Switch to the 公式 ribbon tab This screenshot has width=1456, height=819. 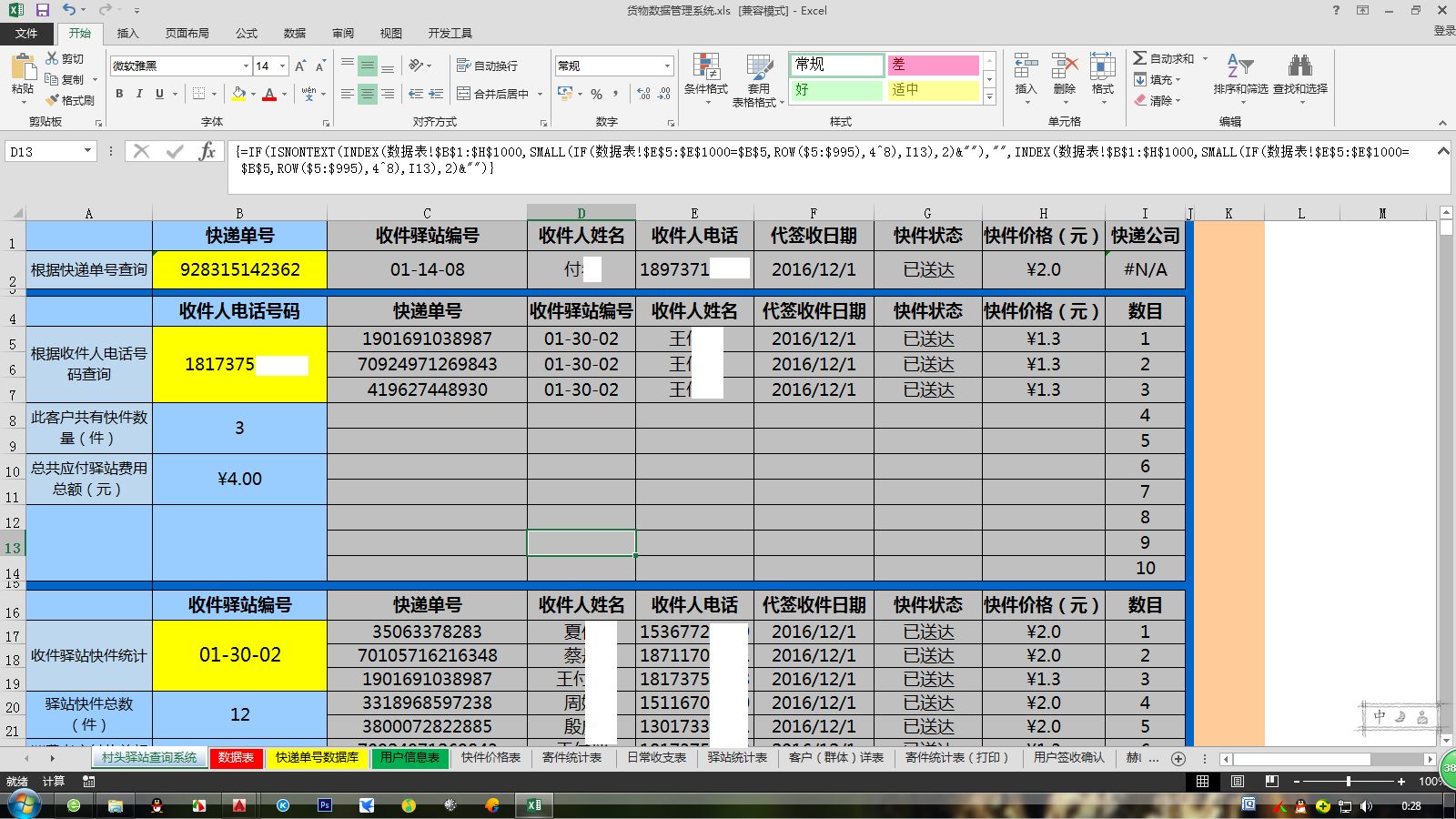(247, 33)
